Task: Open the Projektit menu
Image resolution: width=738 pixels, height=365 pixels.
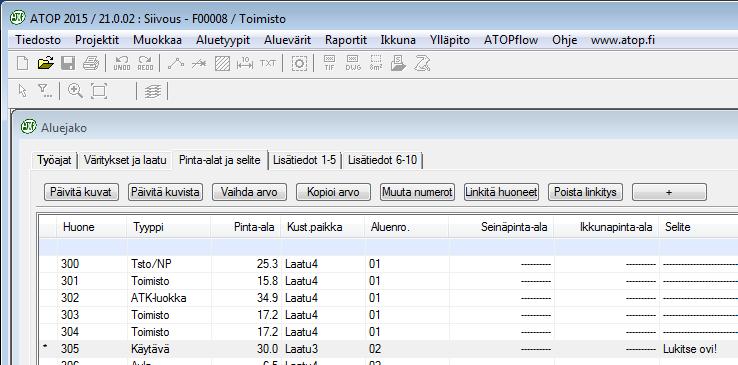Action: (x=97, y=40)
